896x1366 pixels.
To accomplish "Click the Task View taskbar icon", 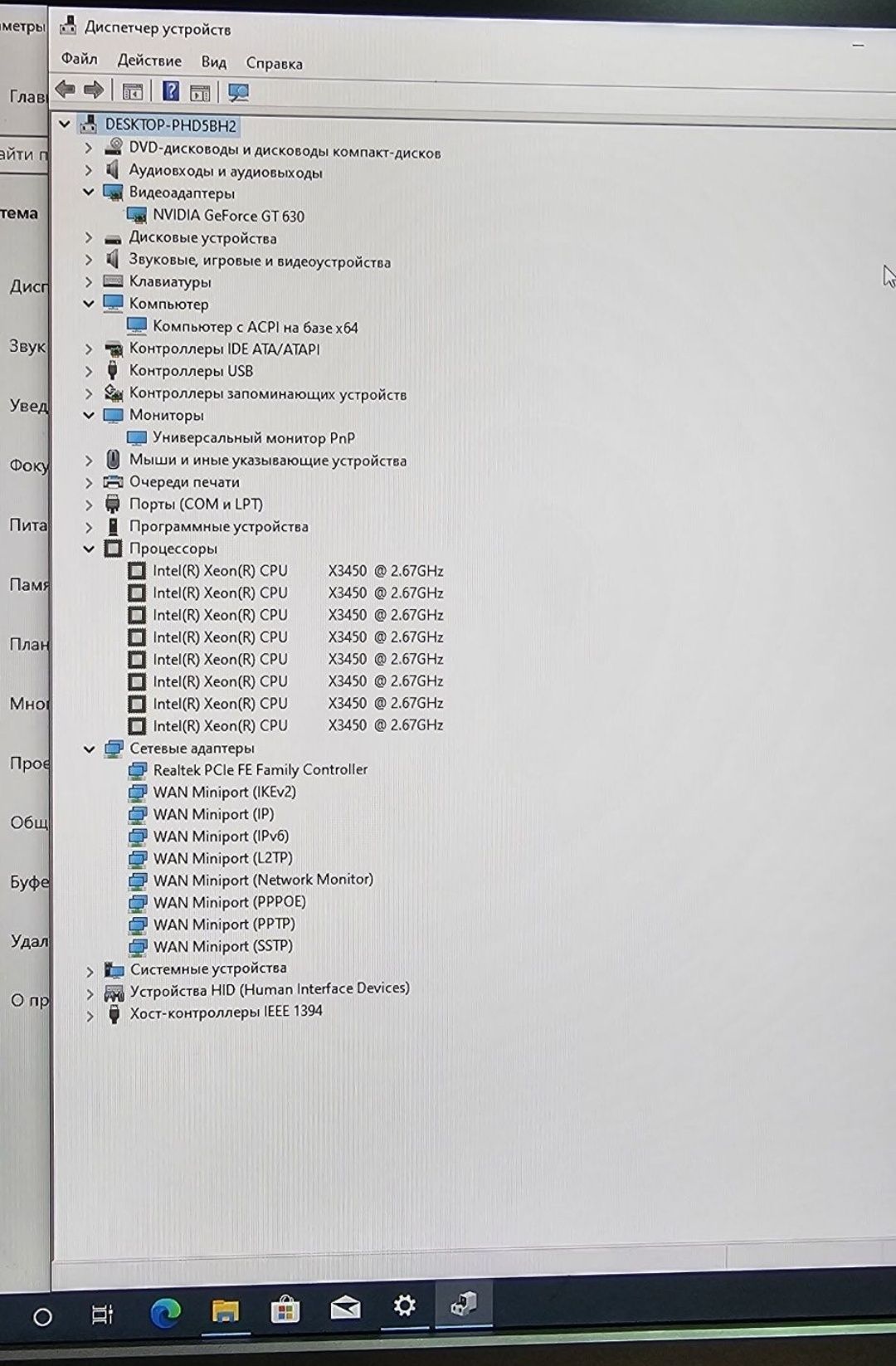I will [102, 1315].
